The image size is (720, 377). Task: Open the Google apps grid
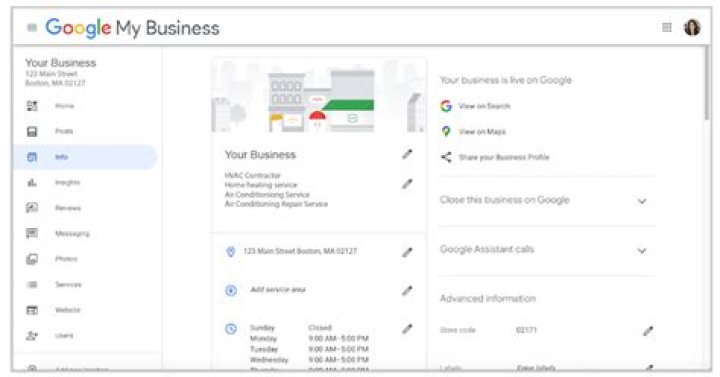pos(667,28)
